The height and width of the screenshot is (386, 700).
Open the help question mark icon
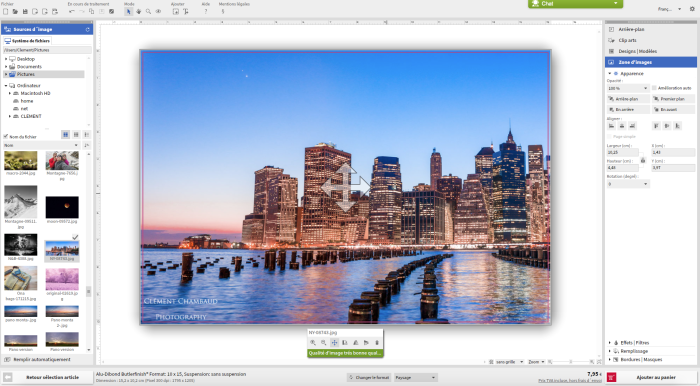[x=205, y=12]
